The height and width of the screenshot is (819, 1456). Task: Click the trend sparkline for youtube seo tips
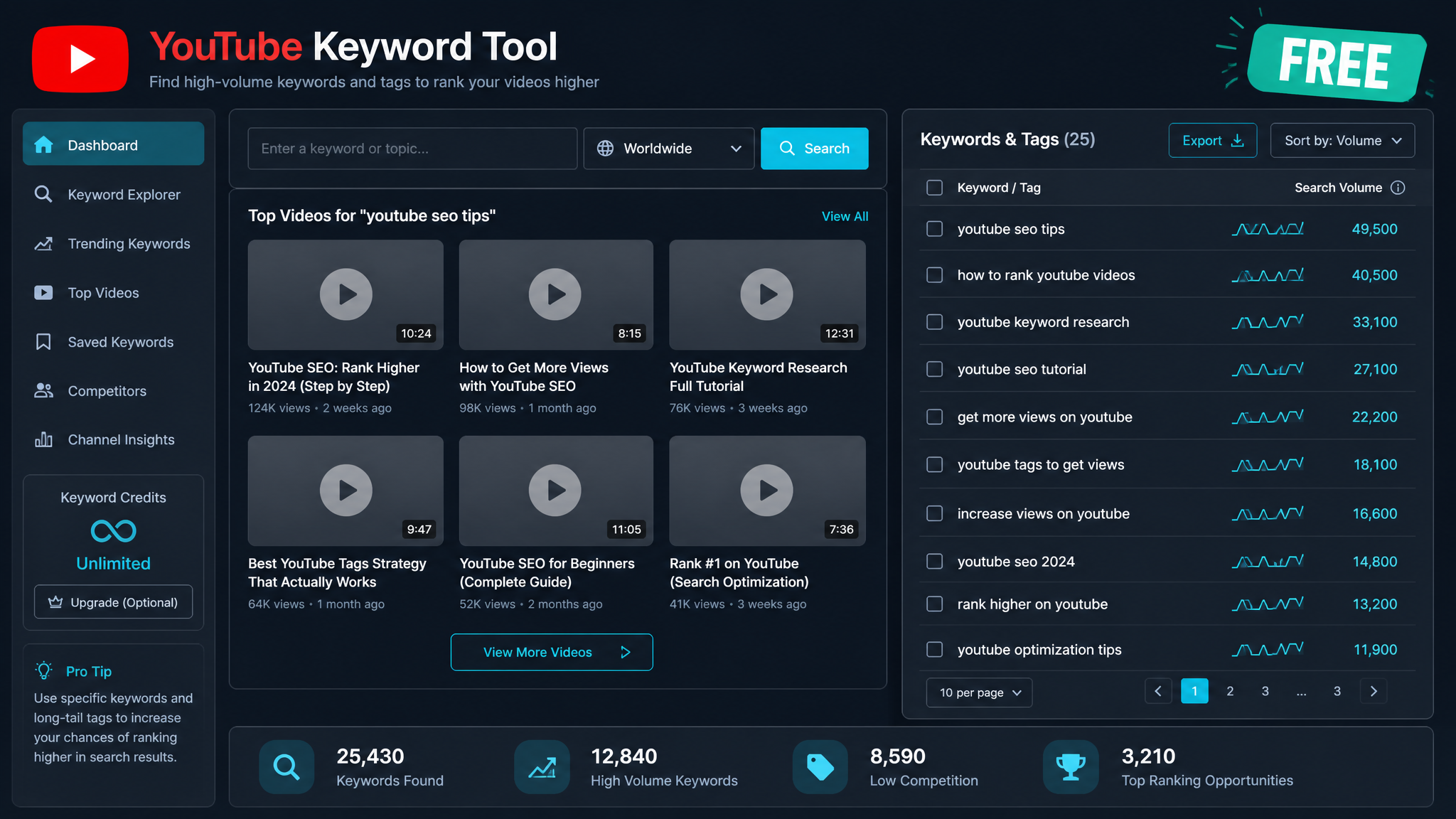[1268, 229]
